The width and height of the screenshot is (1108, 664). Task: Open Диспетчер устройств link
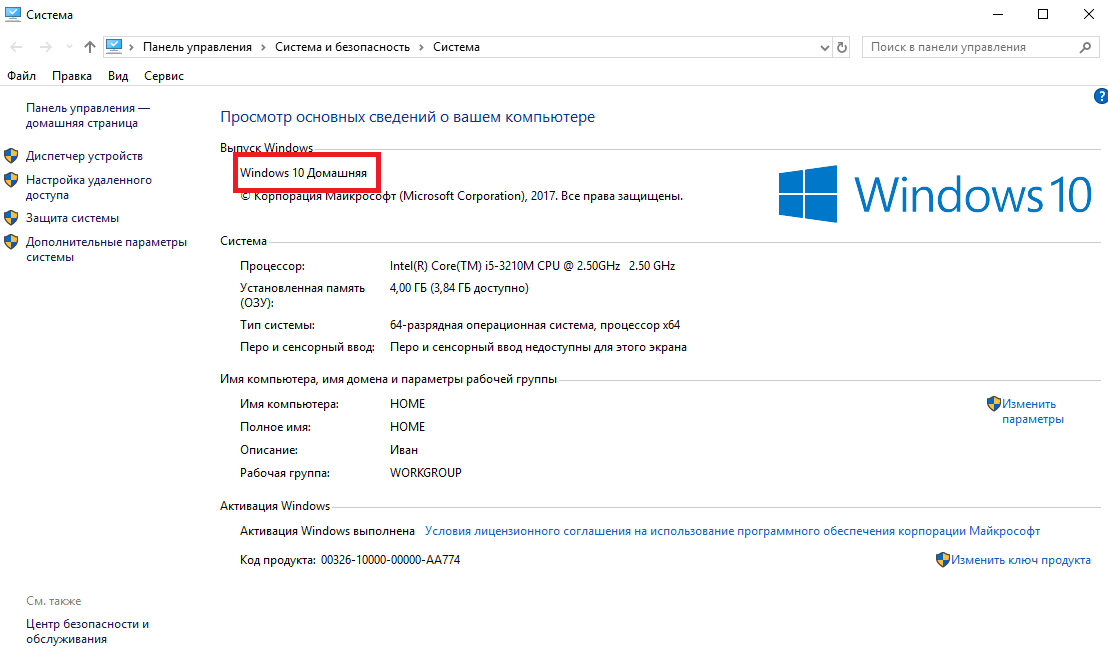[84, 156]
